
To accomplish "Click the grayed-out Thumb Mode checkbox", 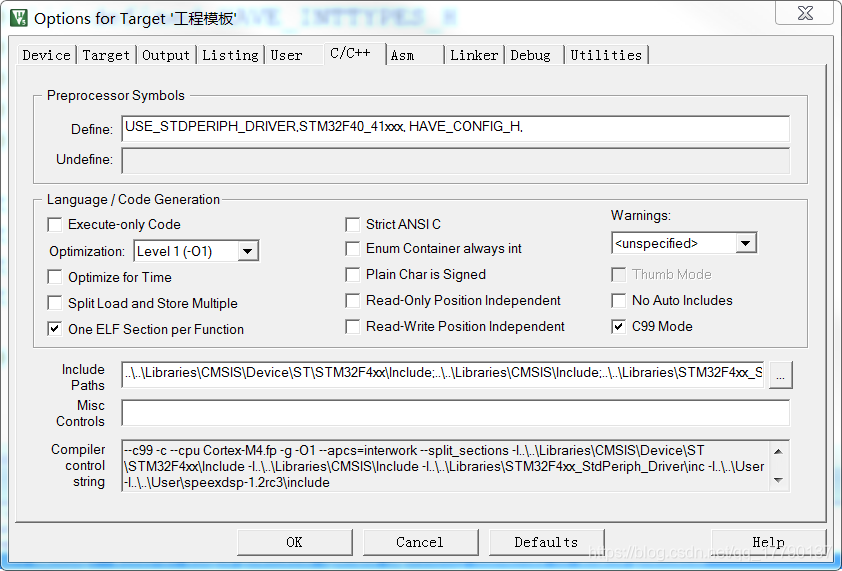I will [x=619, y=274].
